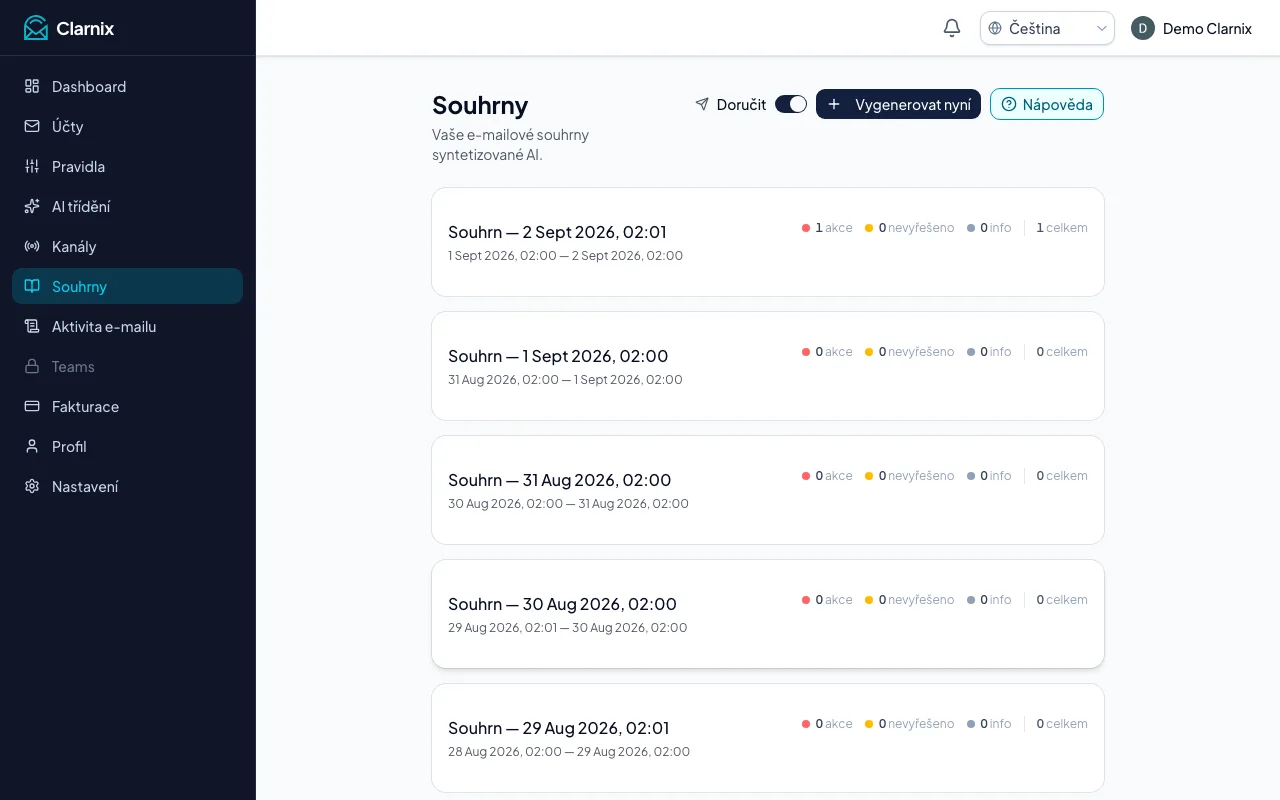Click the question mark icon in Nápověda
Screen dimensions: 1280x800
pyautogui.click(x=1008, y=104)
